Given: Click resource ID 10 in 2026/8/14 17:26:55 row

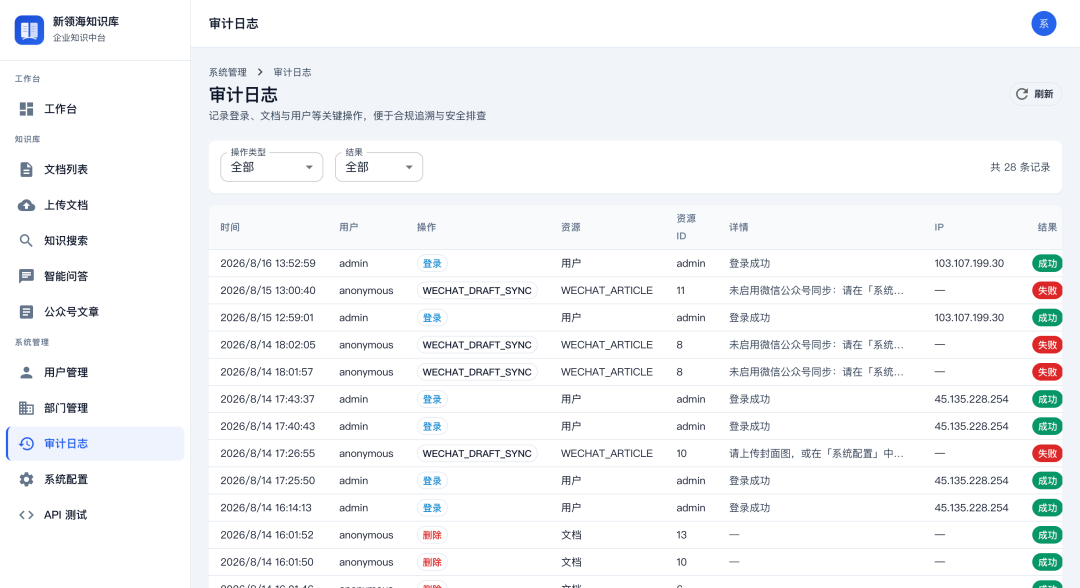Looking at the screenshot, I should (x=681, y=454).
